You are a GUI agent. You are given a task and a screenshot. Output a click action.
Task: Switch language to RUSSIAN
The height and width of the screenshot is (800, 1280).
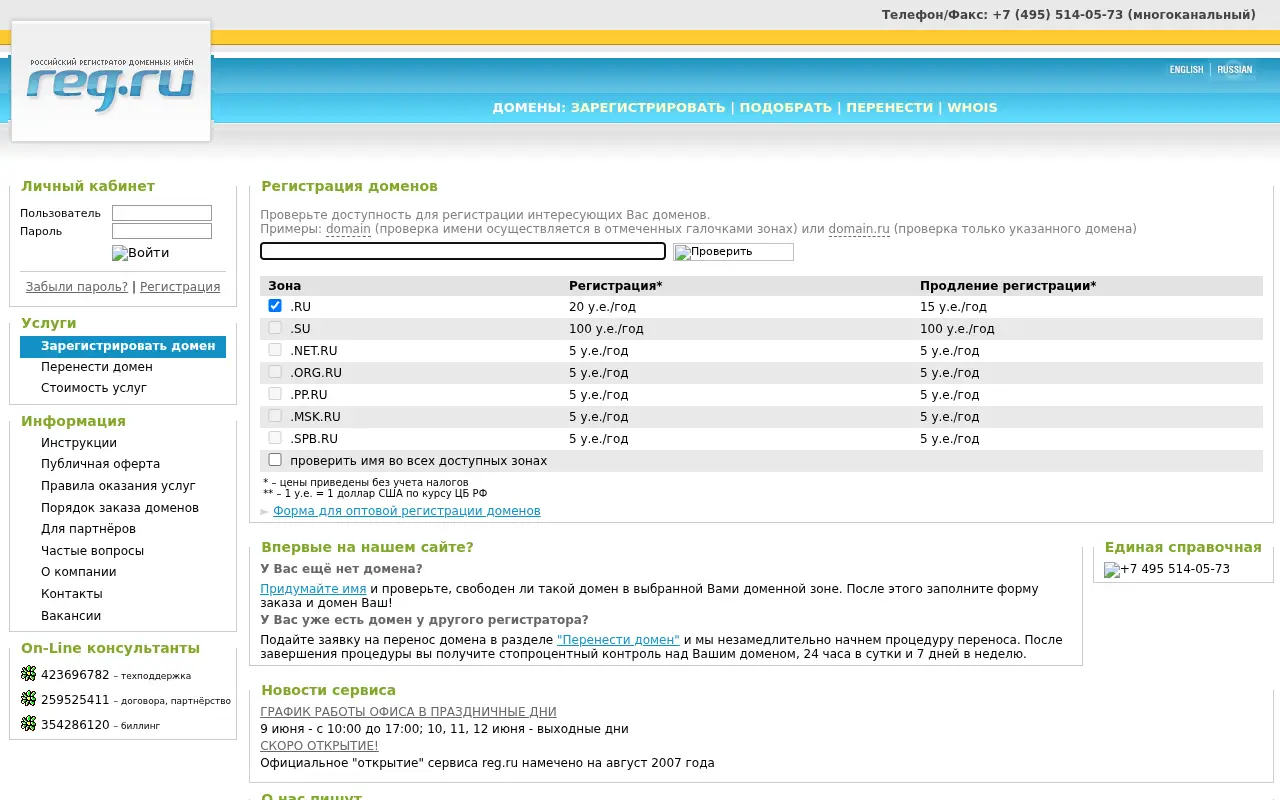point(1234,70)
